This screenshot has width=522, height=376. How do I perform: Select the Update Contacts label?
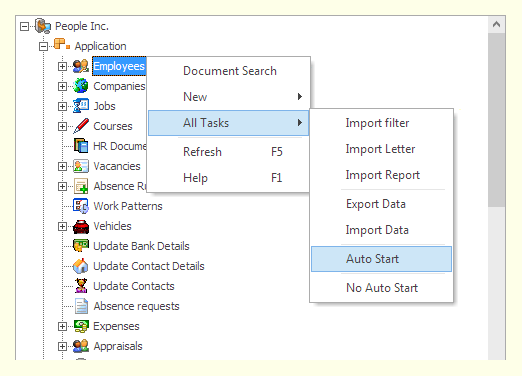coord(134,286)
